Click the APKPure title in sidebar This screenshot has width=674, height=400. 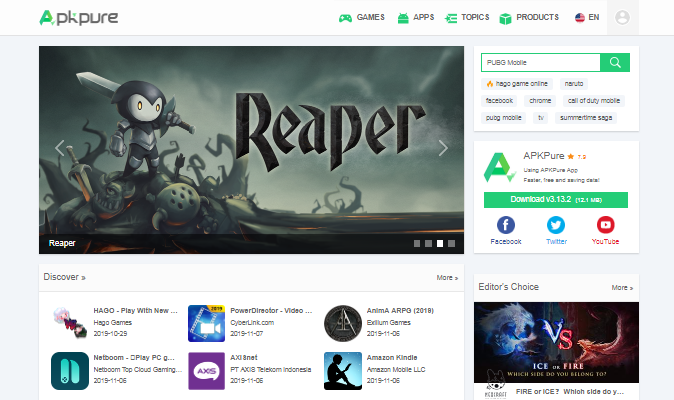point(543,156)
